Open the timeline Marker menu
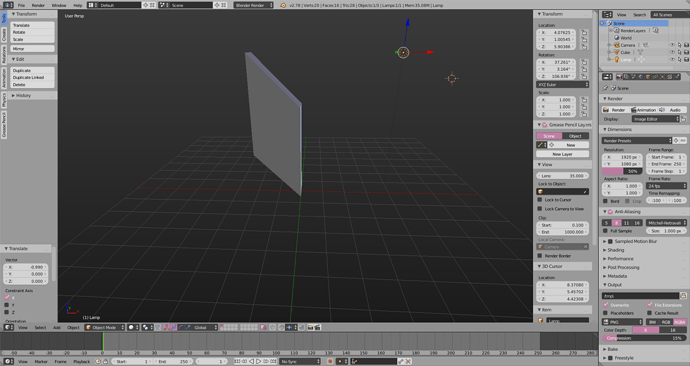The image size is (690, 366). coord(41,362)
